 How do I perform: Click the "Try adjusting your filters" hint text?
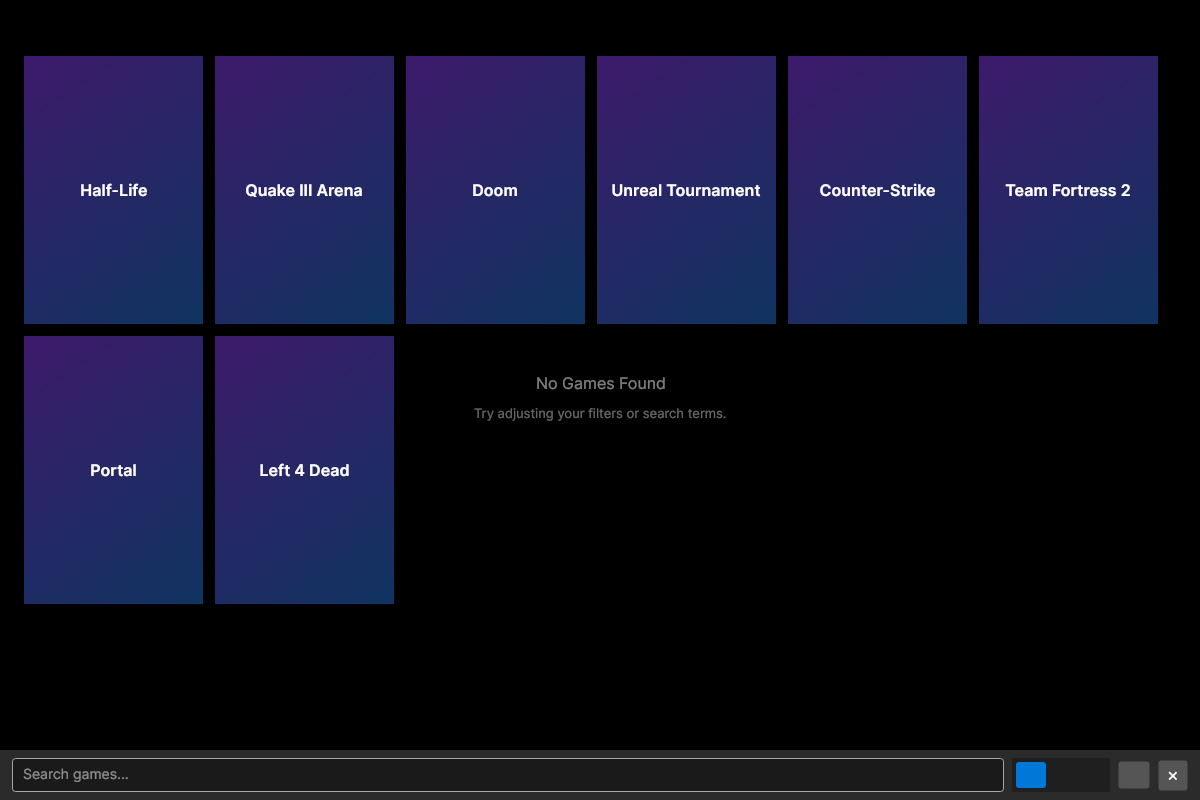click(600, 413)
